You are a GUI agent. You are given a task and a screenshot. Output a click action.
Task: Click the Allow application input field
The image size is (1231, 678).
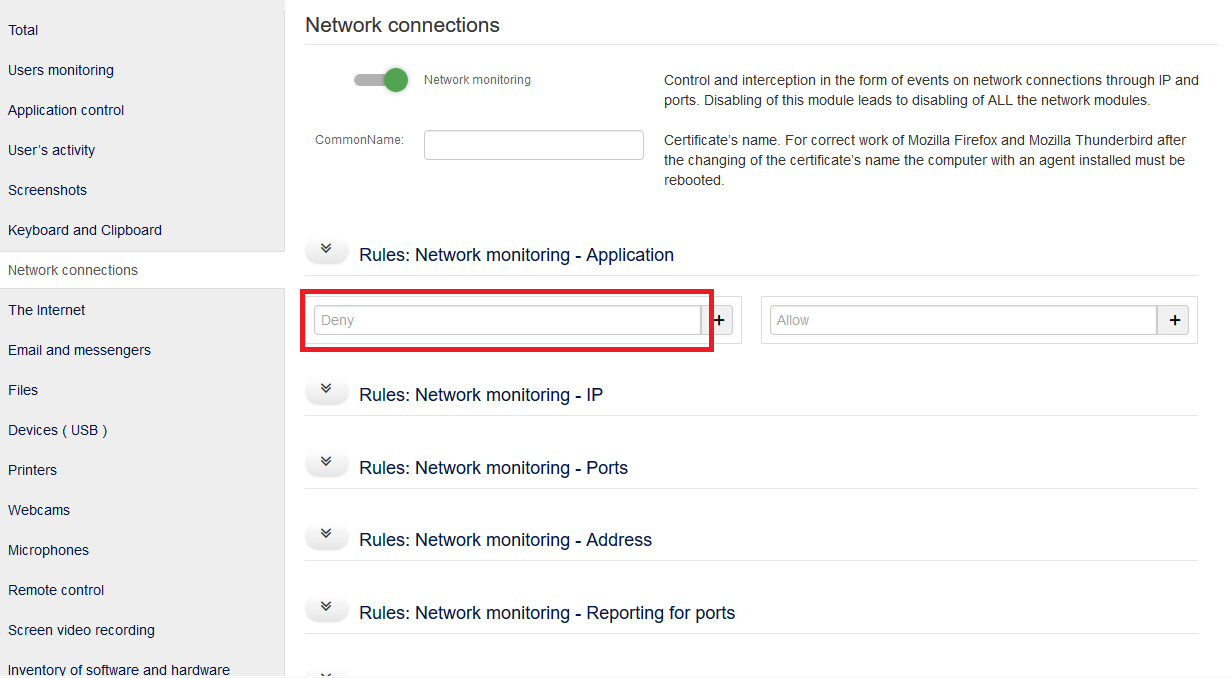coord(963,320)
